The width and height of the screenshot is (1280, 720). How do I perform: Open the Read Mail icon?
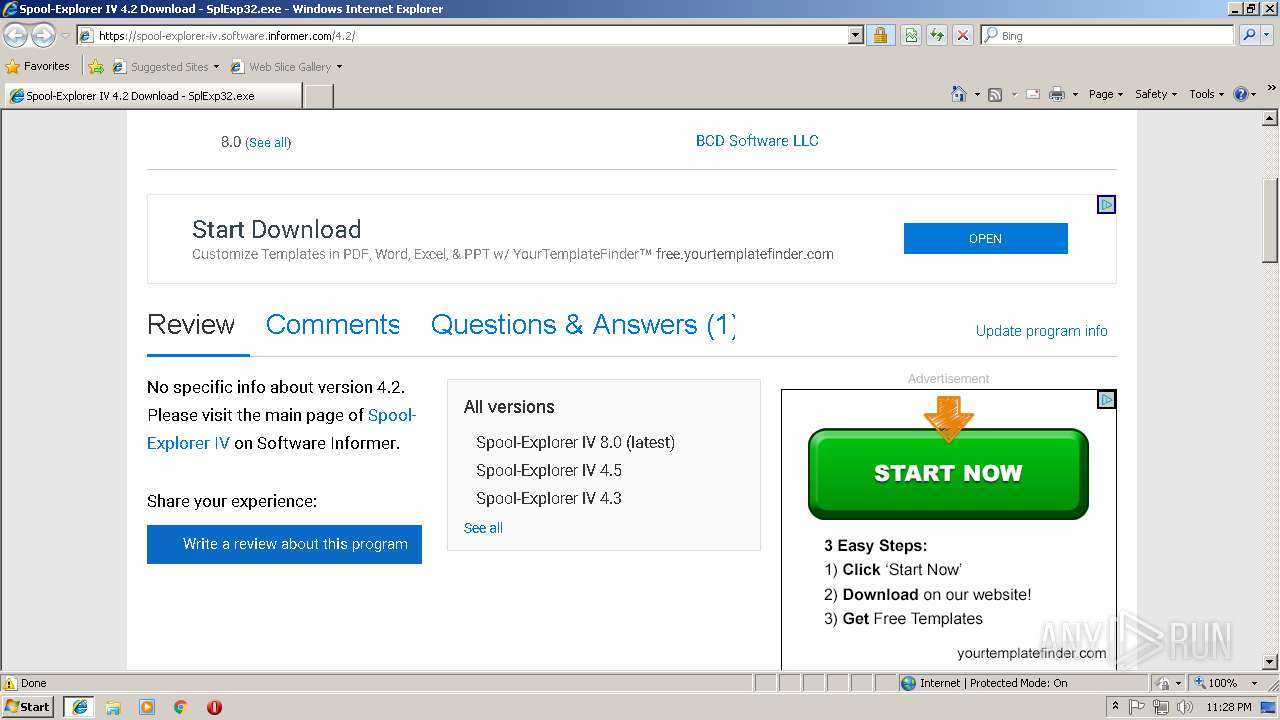(1032, 94)
